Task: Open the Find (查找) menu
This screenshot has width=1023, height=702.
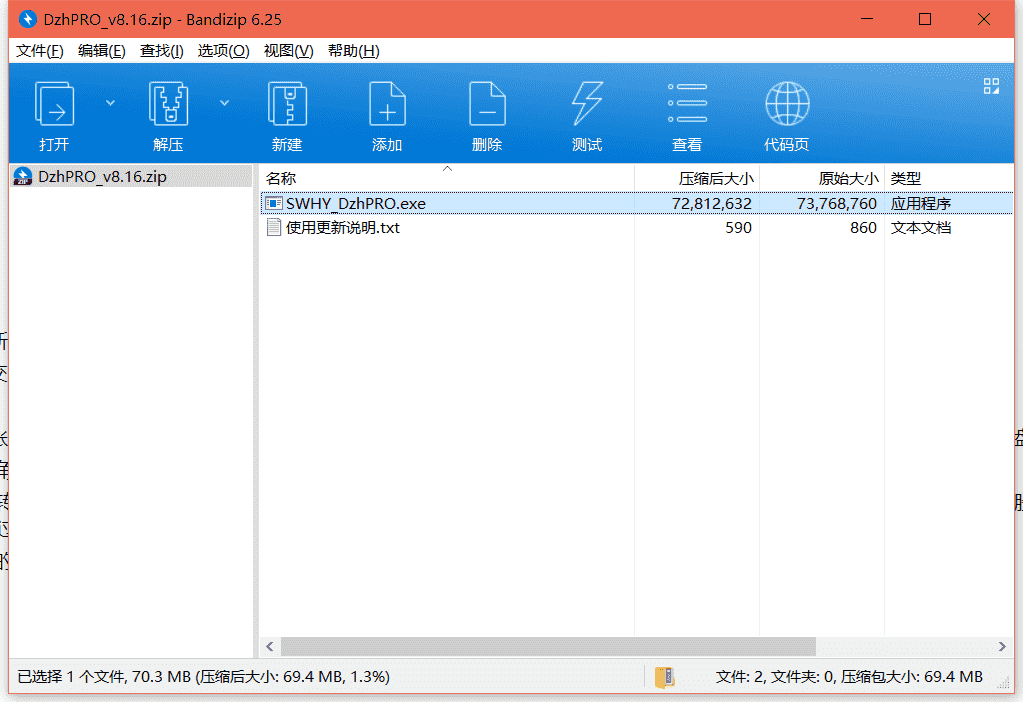Action: 161,51
